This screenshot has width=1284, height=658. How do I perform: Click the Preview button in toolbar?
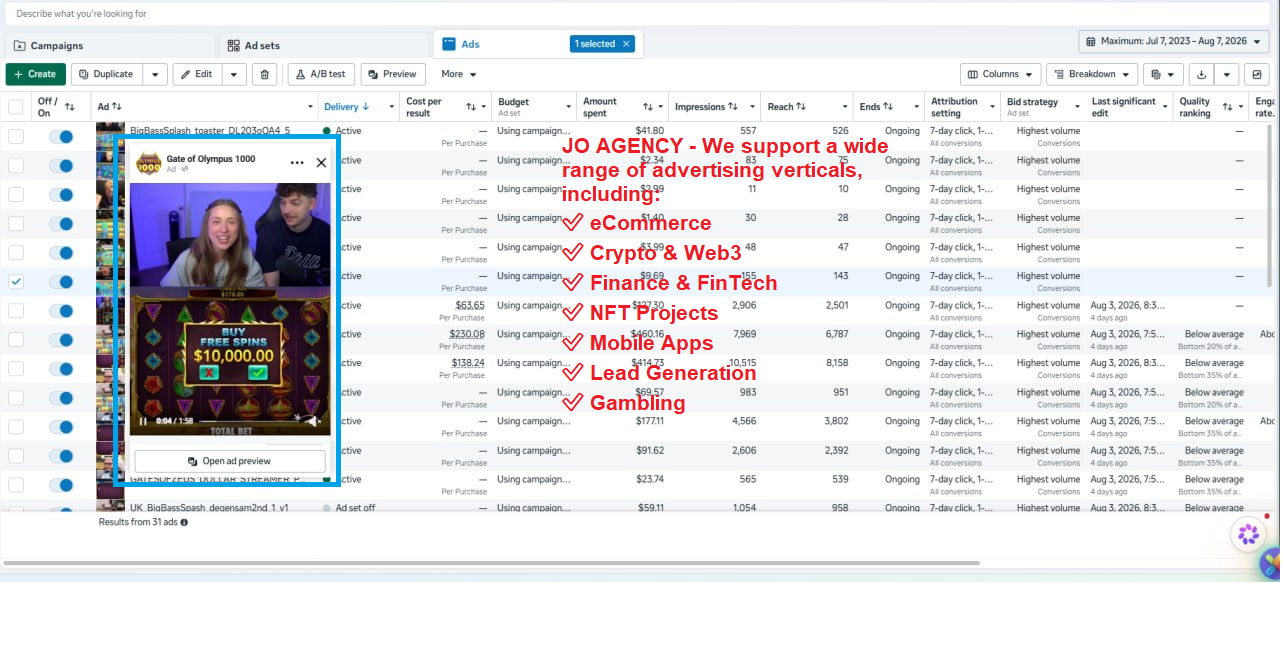pos(393,74)
